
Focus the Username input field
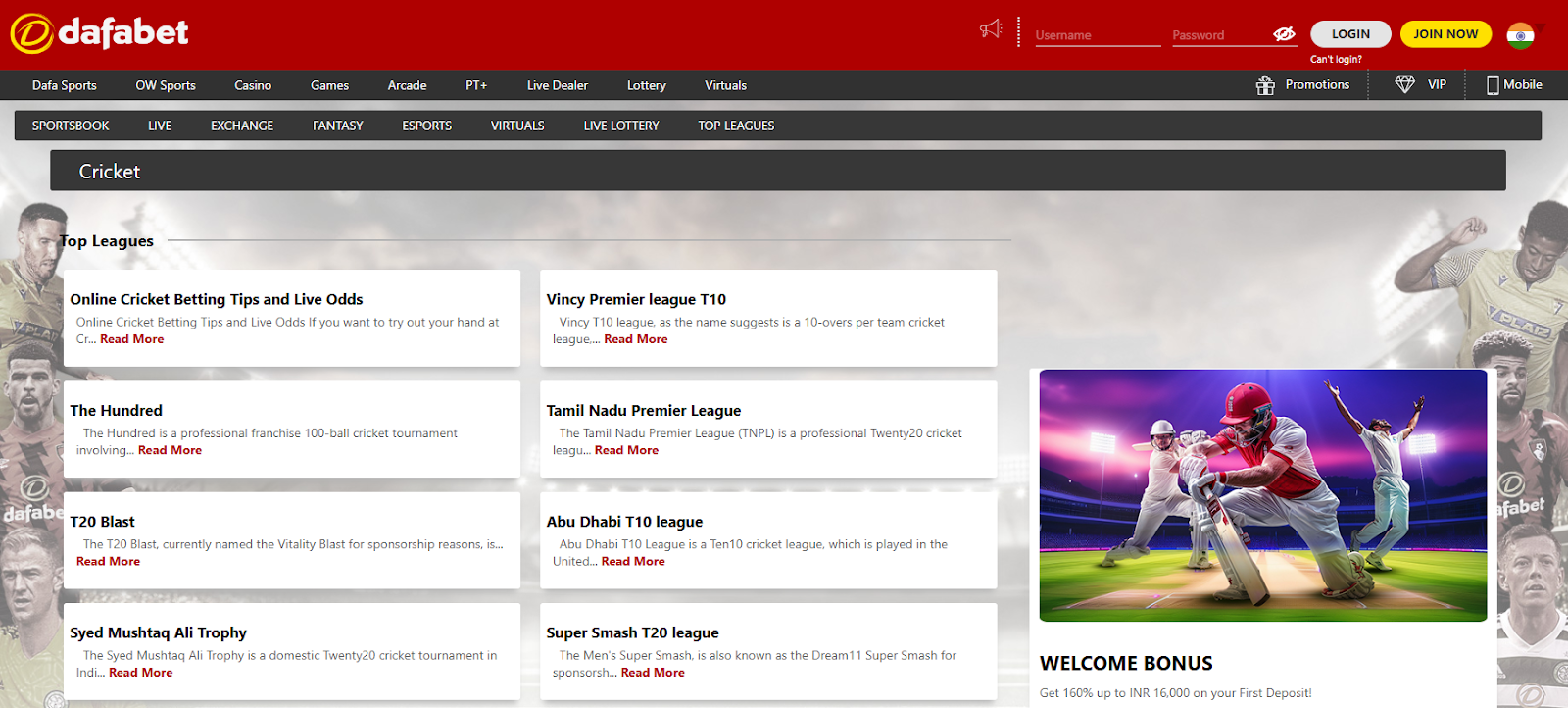pyautogui.click(x=1098, y=35)
